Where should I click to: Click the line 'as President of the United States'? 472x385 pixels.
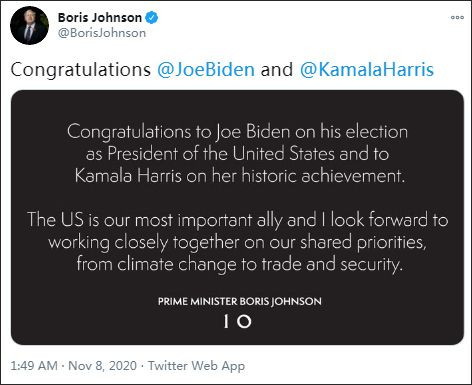pos(210,154)
